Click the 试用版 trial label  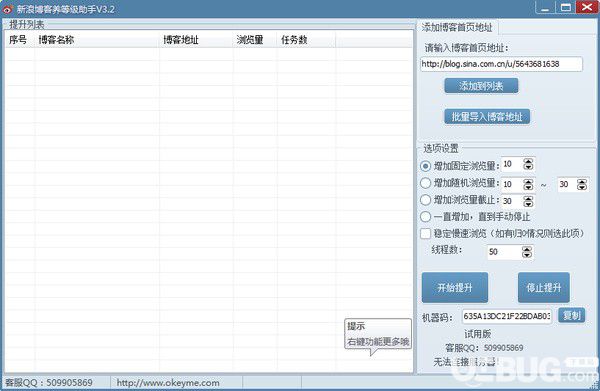478,334
